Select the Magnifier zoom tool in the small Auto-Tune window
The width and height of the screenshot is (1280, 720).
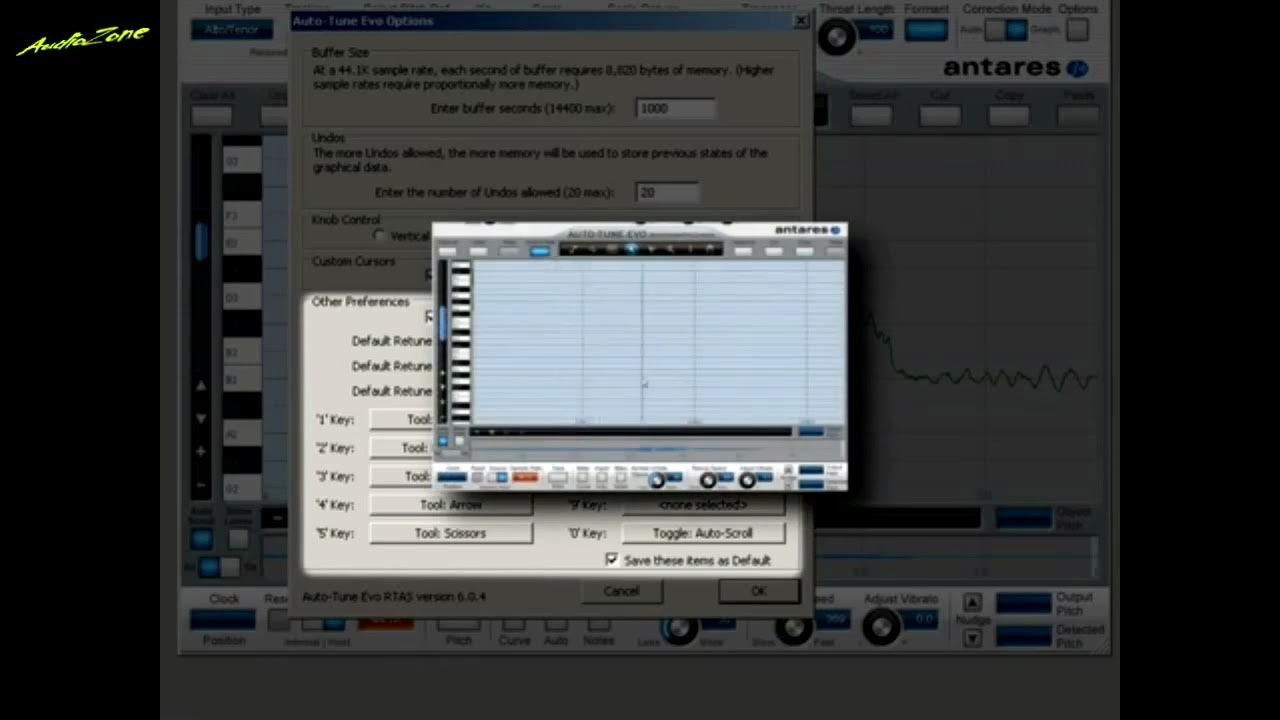point(671,249)
